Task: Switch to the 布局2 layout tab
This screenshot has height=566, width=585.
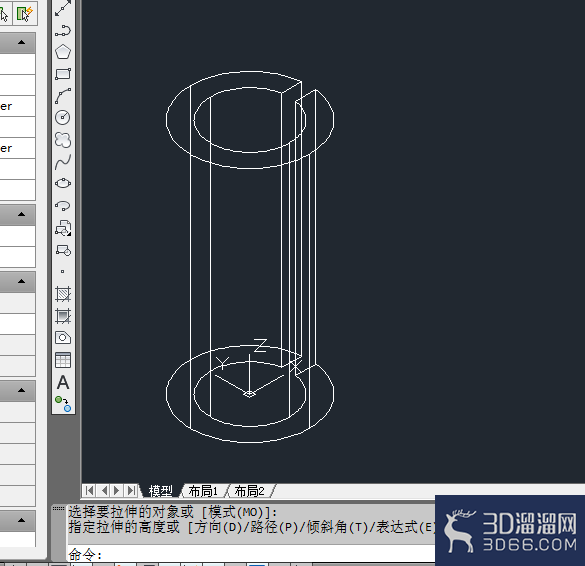Action: point(249,491)
